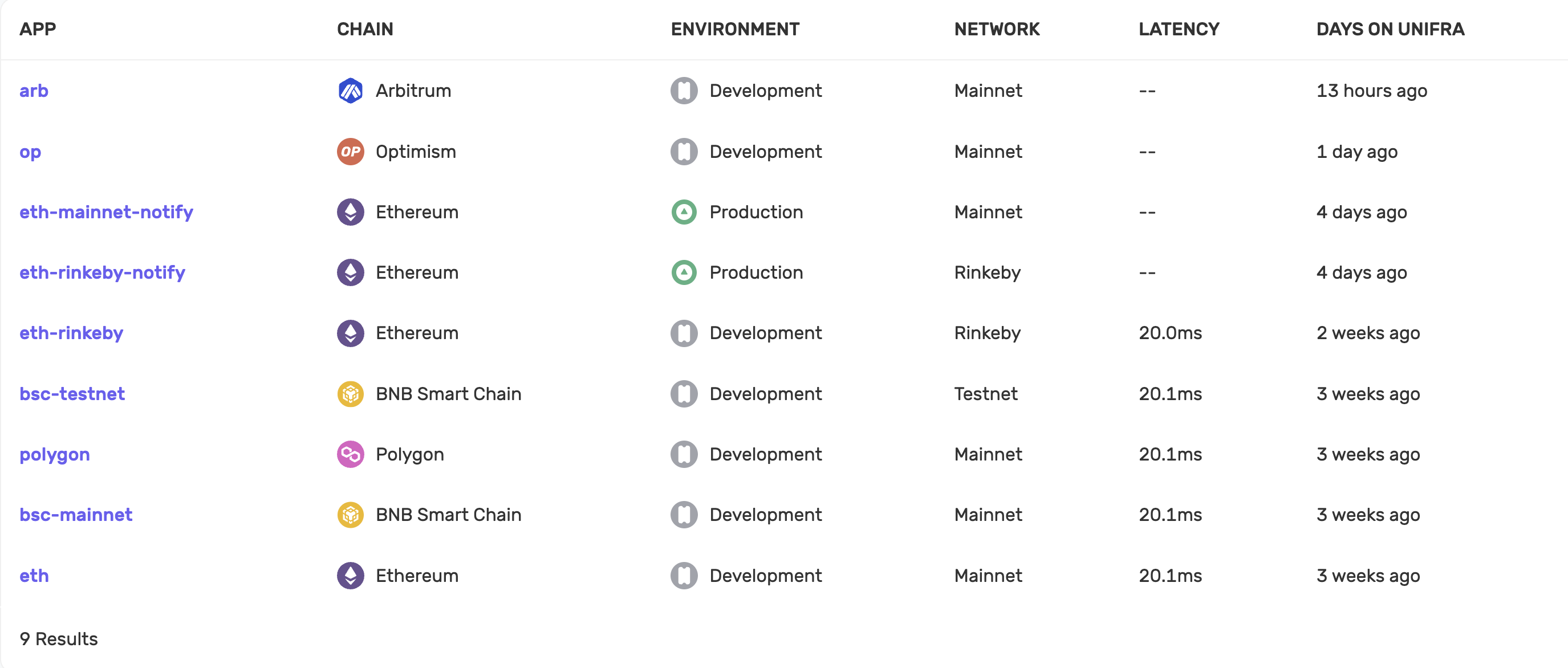Click Production environment icon for eth-mainnet-notify
The image size is (1568, 668).
coord(684,211)
